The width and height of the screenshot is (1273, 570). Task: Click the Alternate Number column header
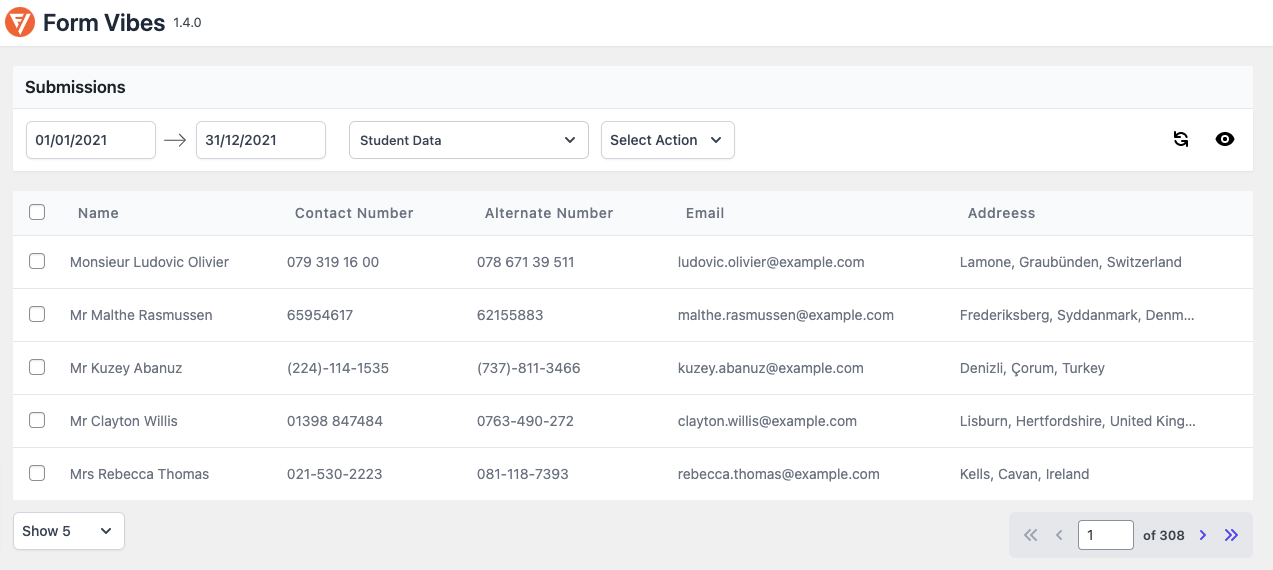coord(549,213)
